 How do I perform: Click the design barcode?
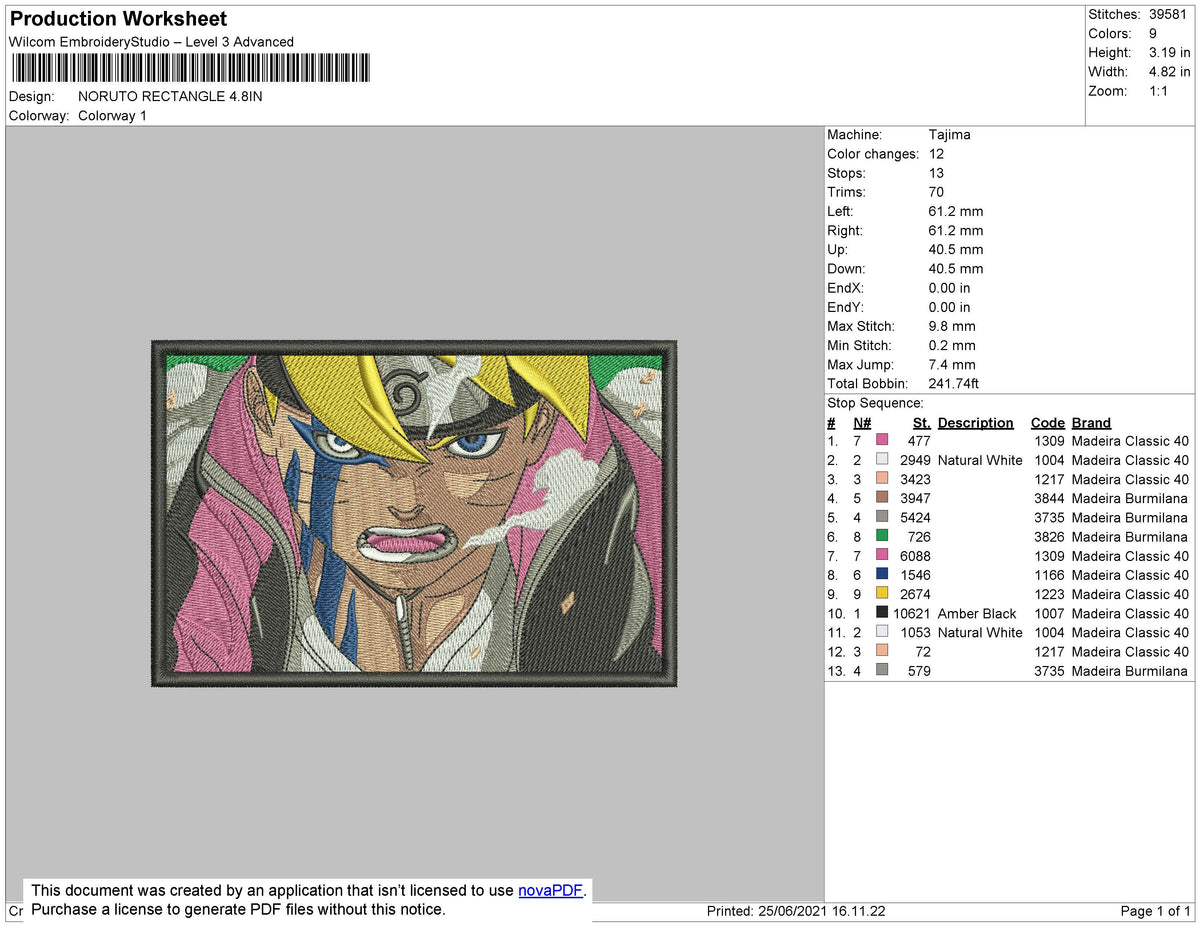click(190, 67)
